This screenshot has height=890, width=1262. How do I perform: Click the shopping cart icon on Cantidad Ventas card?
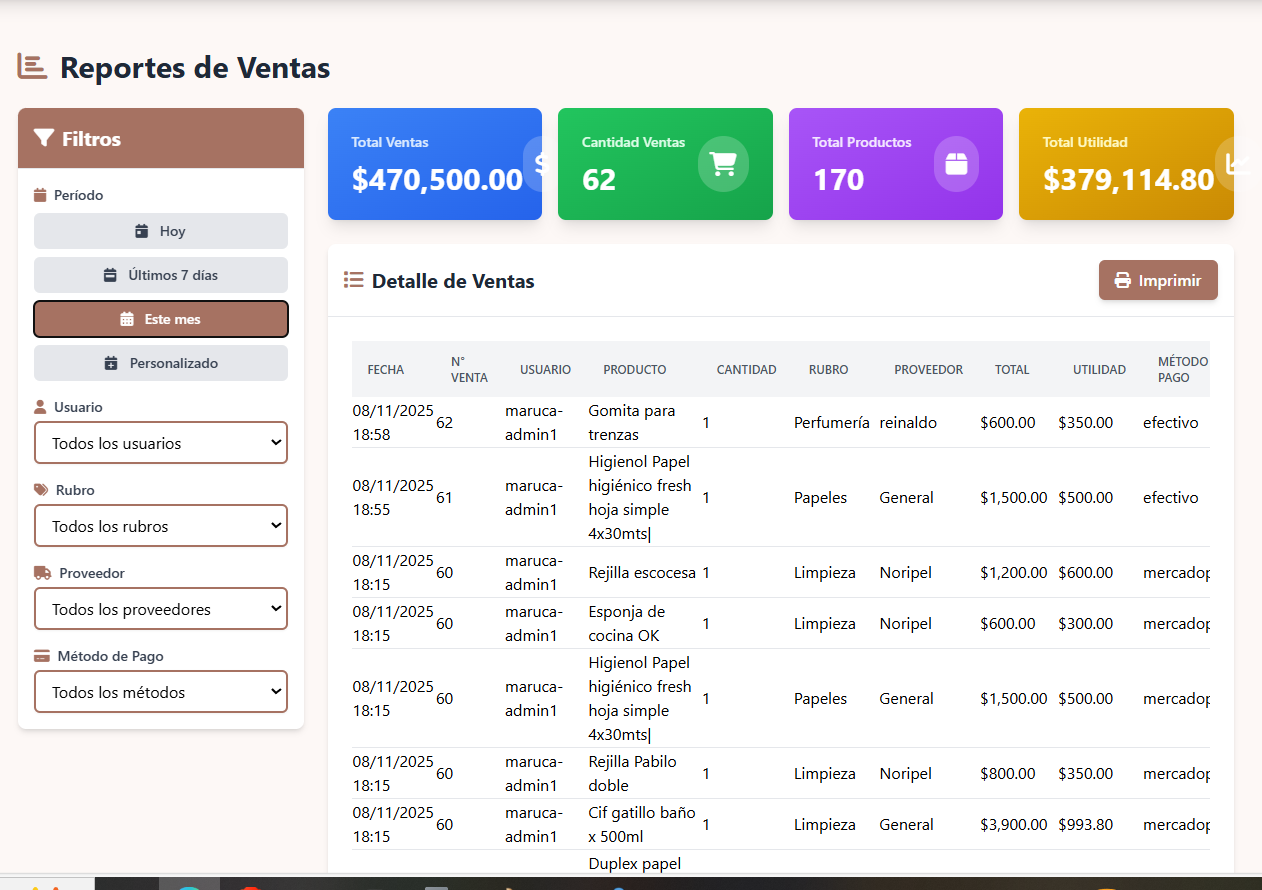(723, 164)
